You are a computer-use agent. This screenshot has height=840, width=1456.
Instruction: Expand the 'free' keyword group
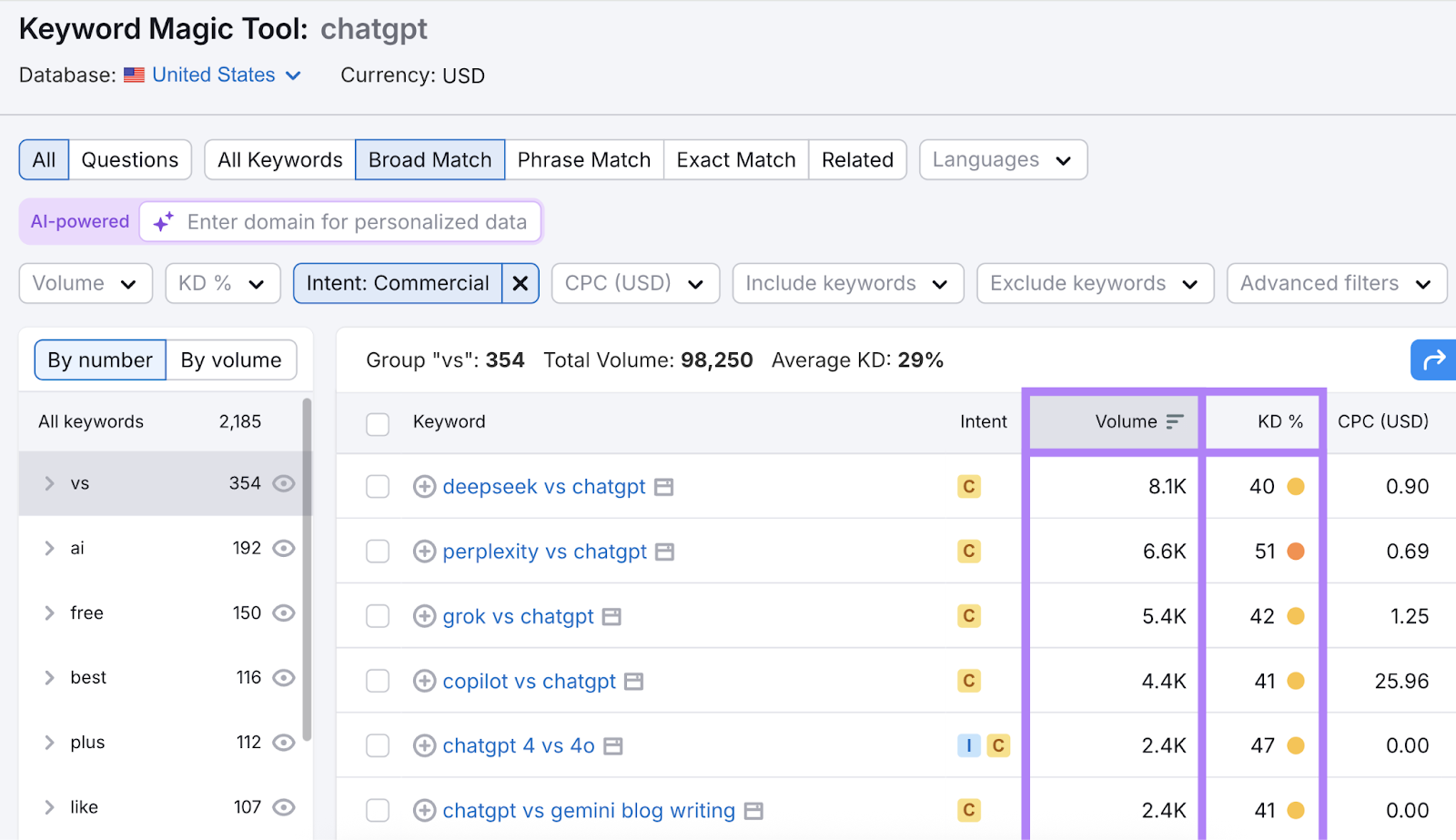(x=49, y=612)
